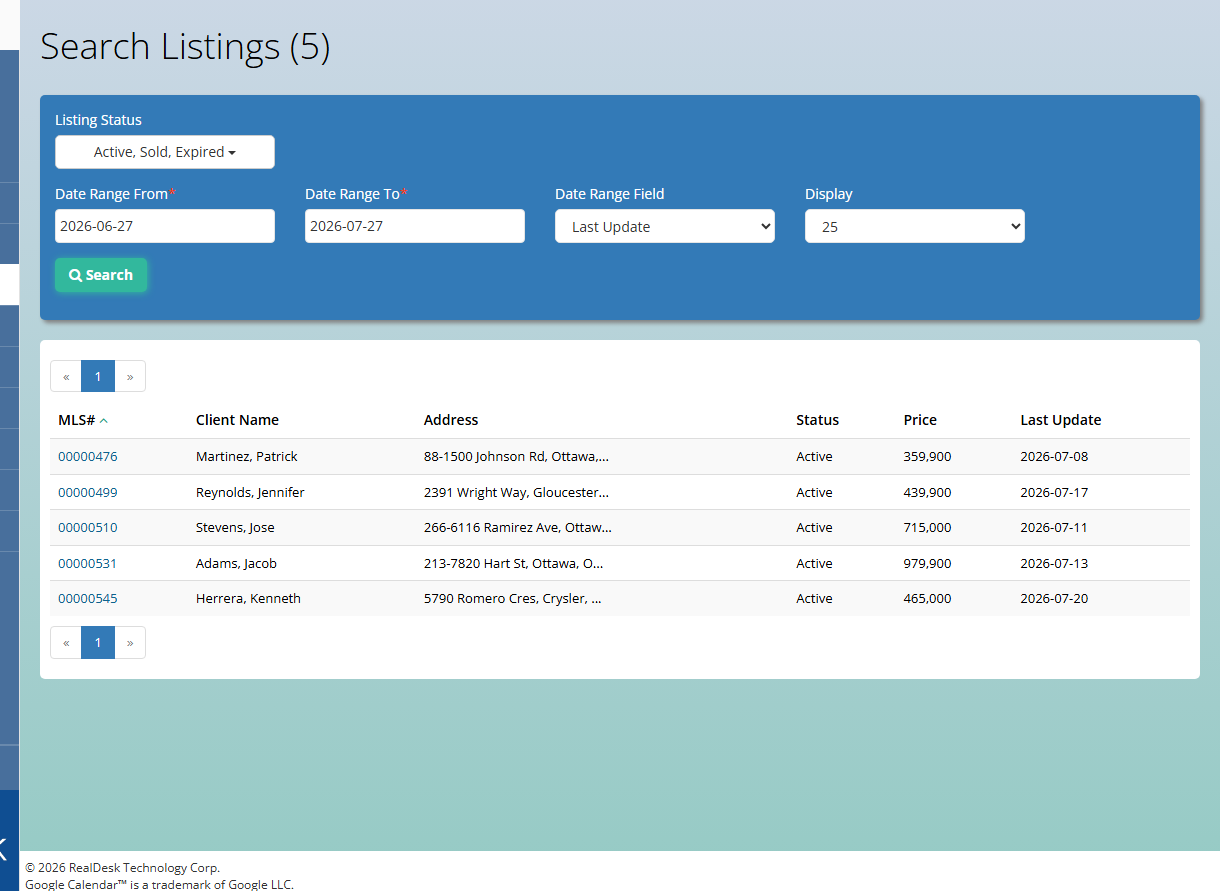This screenshot has width=1220, height=891.
Task: Sort by the Price column header
Action: click(x=920, y=420)
